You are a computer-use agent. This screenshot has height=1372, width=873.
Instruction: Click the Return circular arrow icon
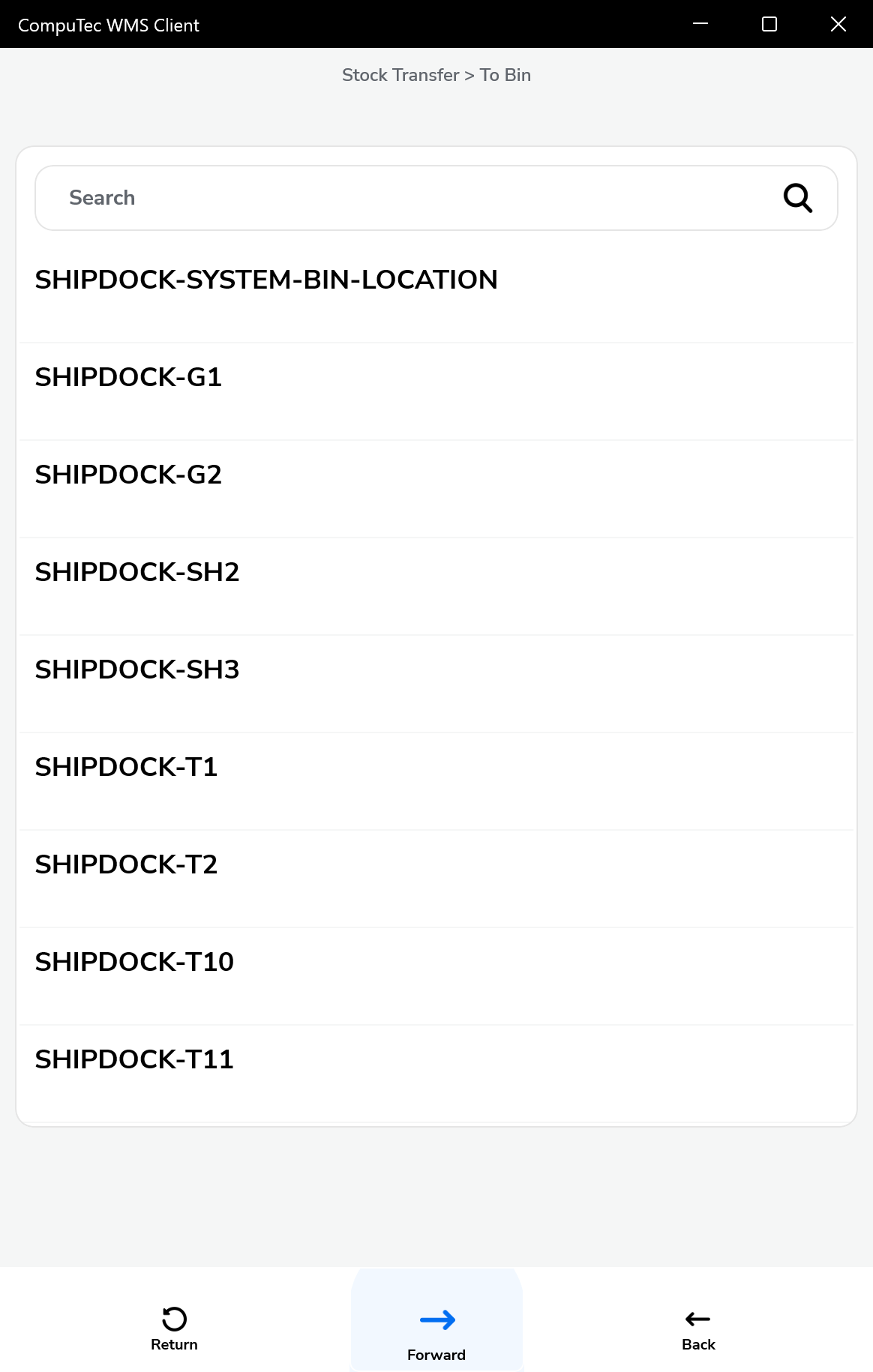[174, 1318]
